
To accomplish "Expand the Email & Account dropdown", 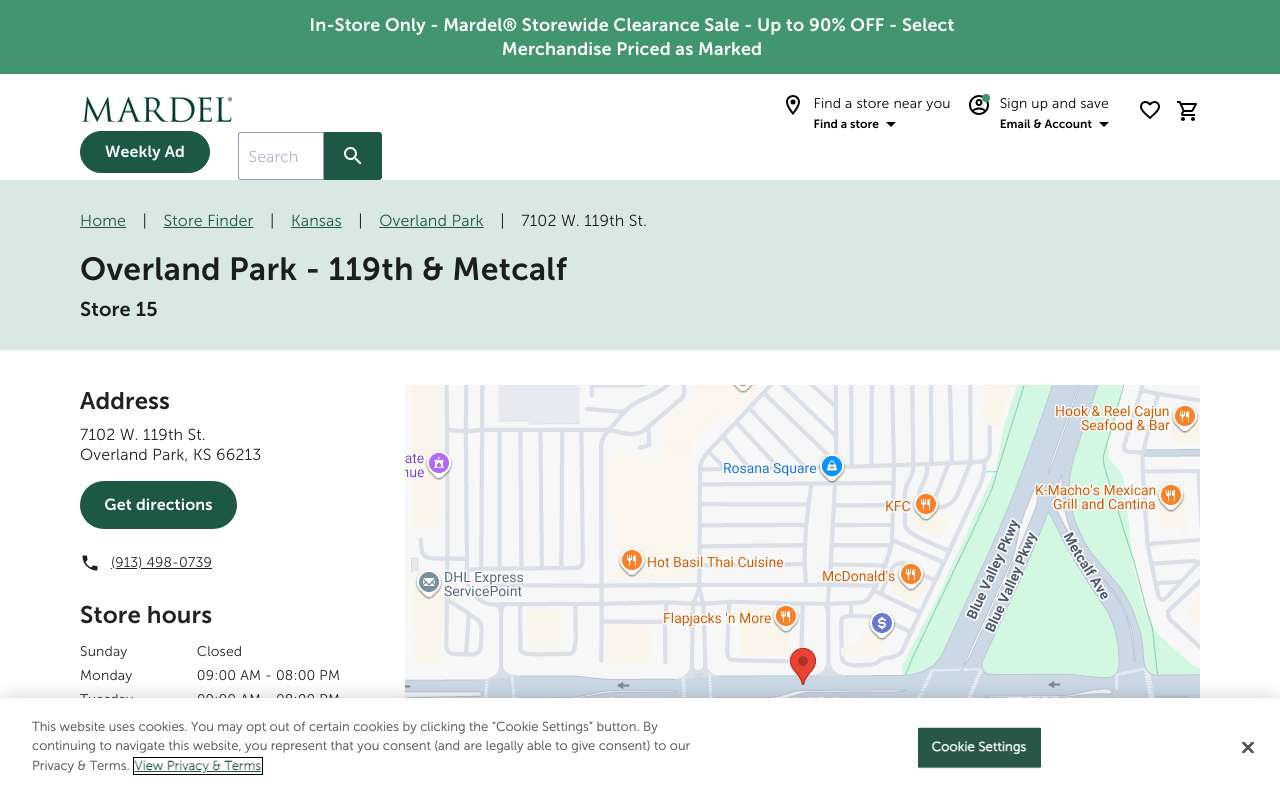I will [1054, 124].
